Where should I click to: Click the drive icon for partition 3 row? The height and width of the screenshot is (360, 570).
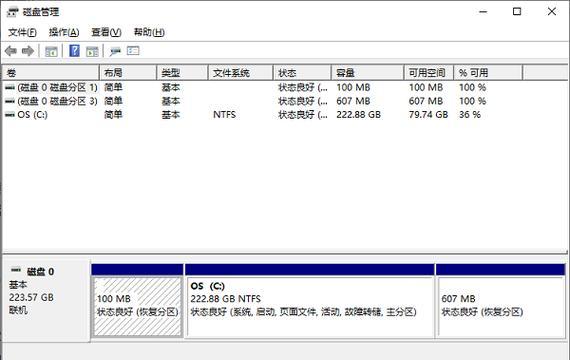click(x=10, y=101)
